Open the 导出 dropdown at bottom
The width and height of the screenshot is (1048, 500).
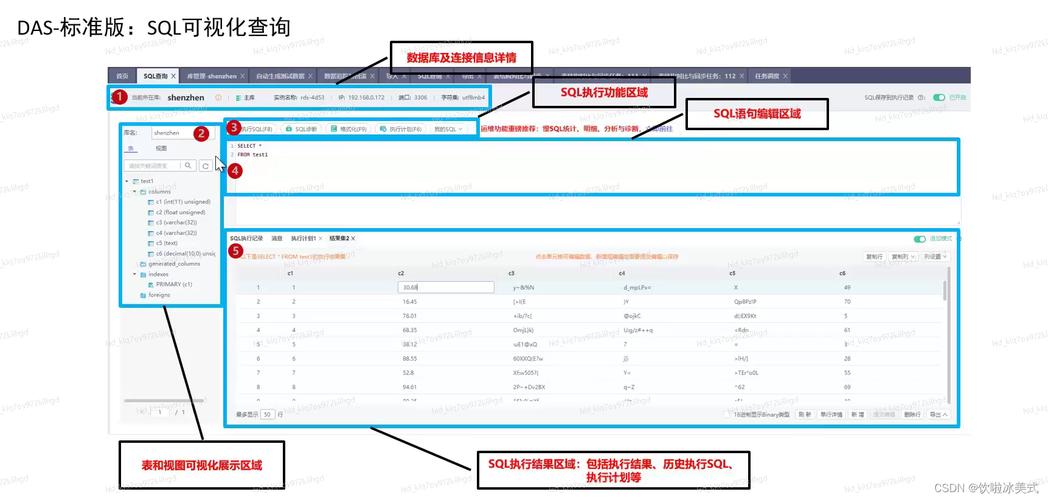[x=936, y=414]
